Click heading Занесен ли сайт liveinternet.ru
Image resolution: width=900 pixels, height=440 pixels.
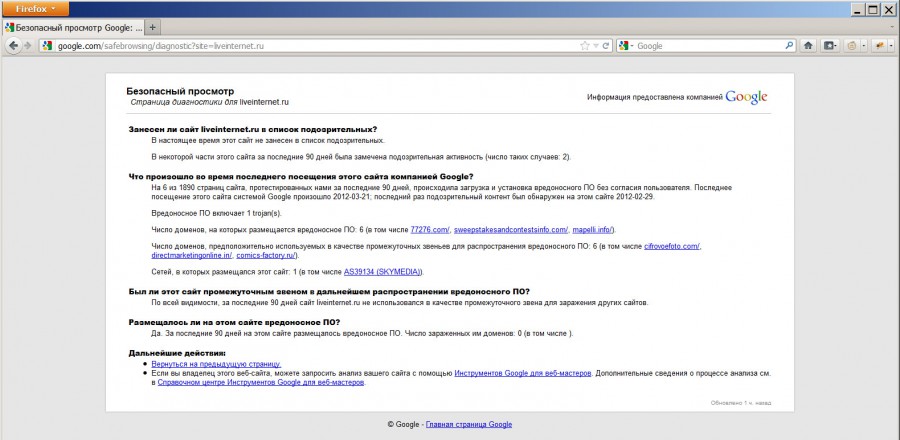tap(253, 129)
